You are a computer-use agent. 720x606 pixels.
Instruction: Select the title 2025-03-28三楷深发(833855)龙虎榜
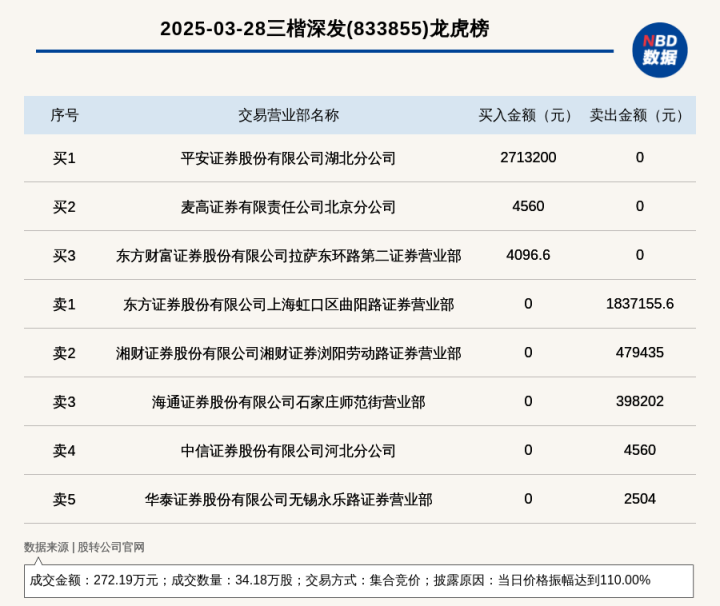pyautogui.click(x=325, y=28)
